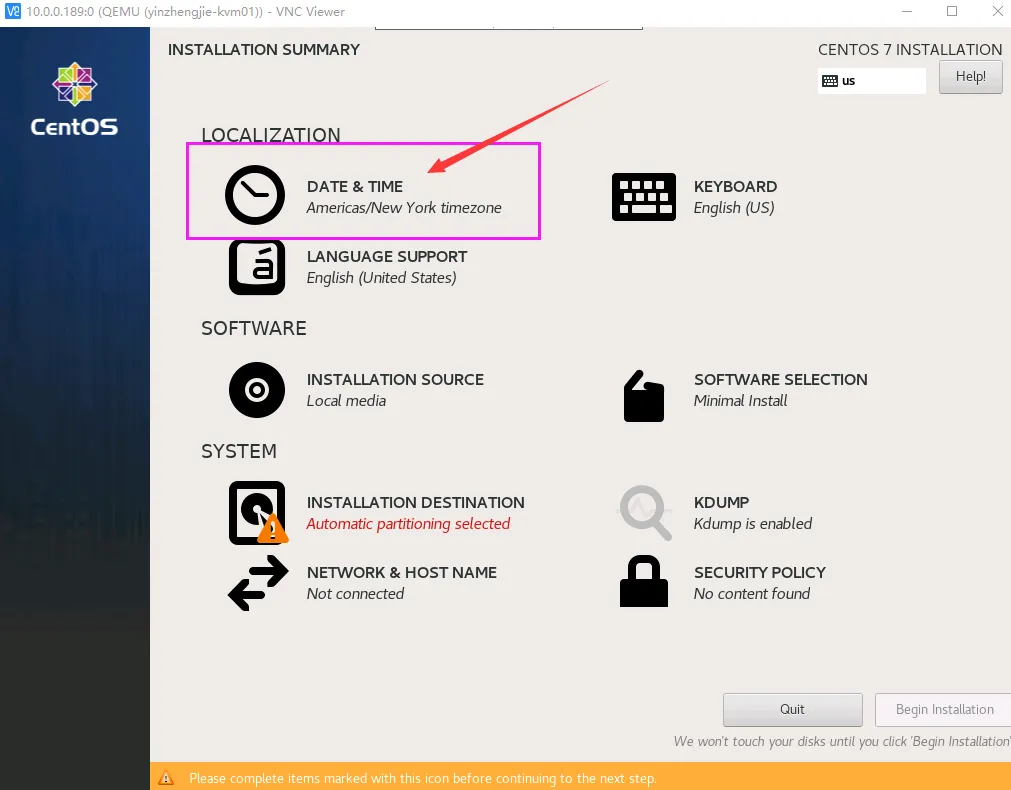
Task: Click the small keyboard icon beside 'us'
Action: coord(830,81)
